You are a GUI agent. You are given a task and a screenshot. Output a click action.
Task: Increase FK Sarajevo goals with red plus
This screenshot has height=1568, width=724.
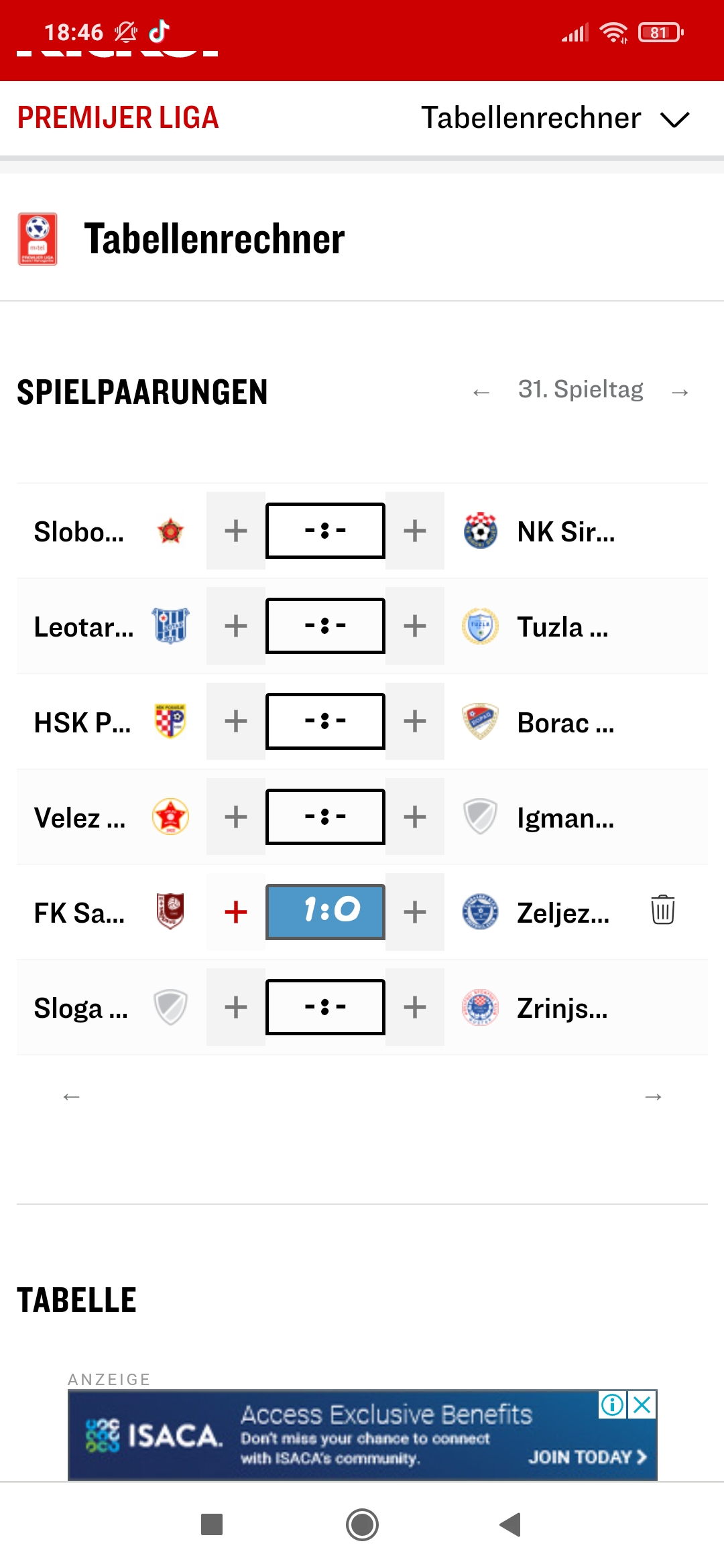tap(236, 912)
